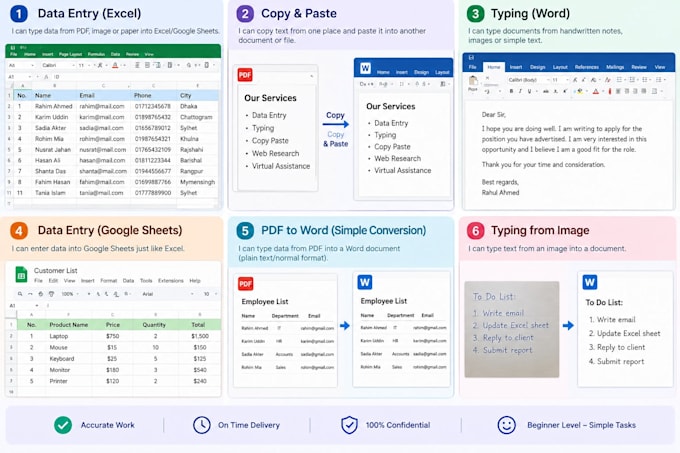Viewport: 680px width, 453px height.
Task: Click the shield icon beside 100% Confidential
Action: [x=349, y=425]
